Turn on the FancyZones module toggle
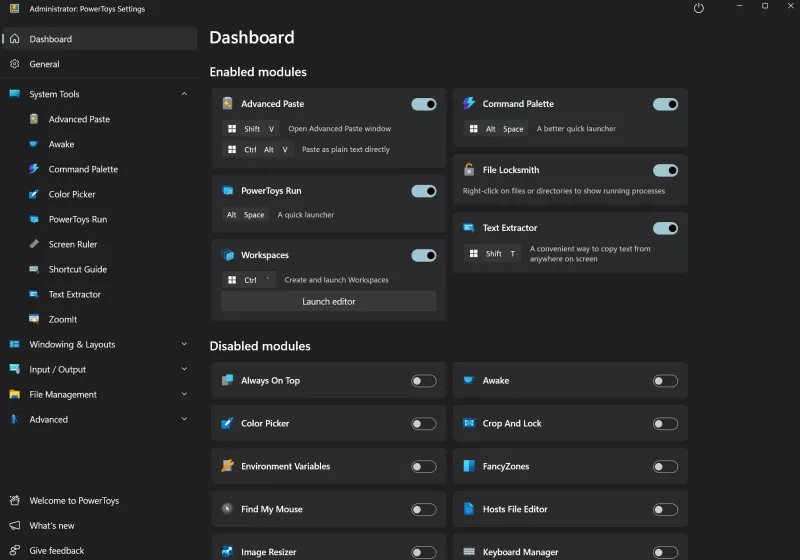Screen dimensions: 800x560 [665, 467]
